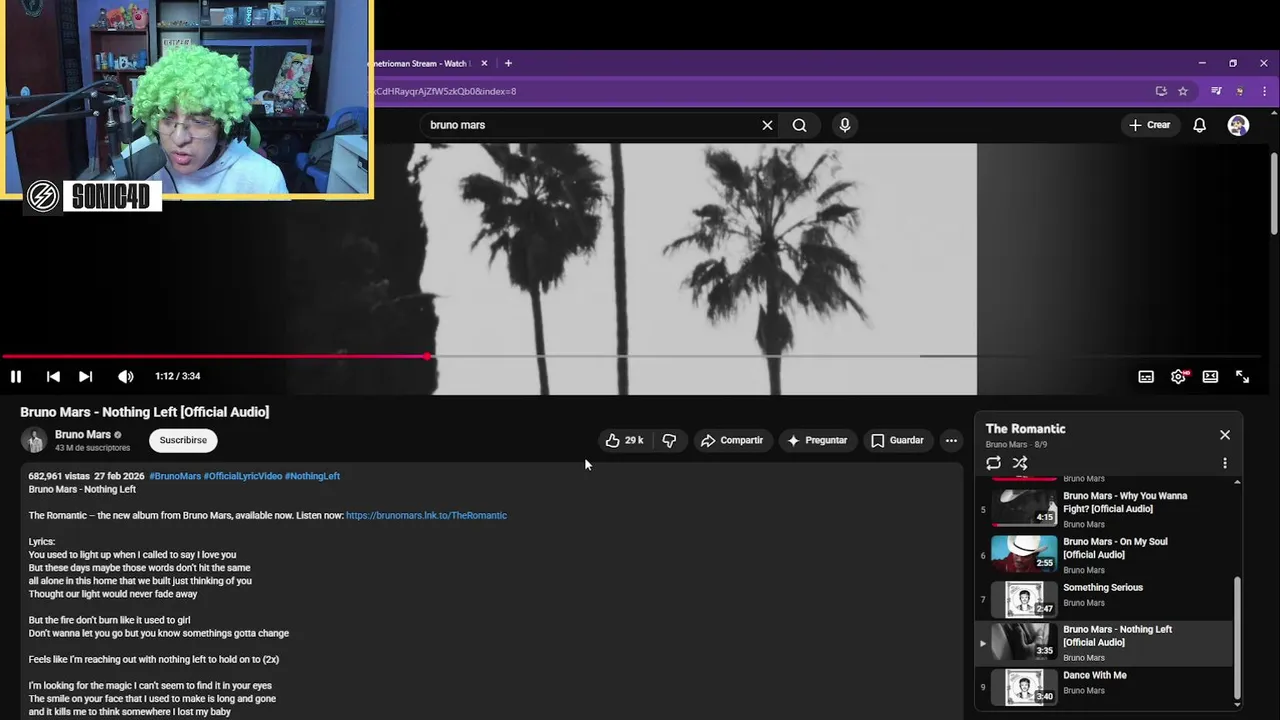Image resolution: width=1280 pixels, height=720 pixels.
Task: Click the Compartir button
Action: (732, 440)
